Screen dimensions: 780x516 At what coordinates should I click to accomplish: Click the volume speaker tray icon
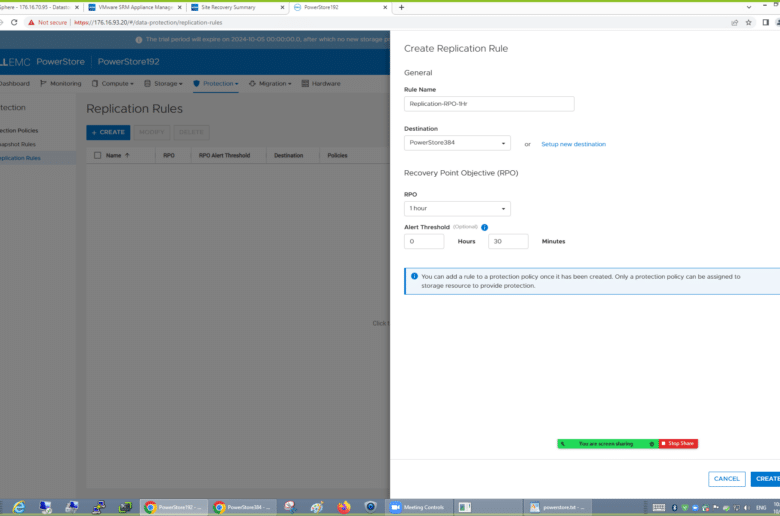point(747,508)
